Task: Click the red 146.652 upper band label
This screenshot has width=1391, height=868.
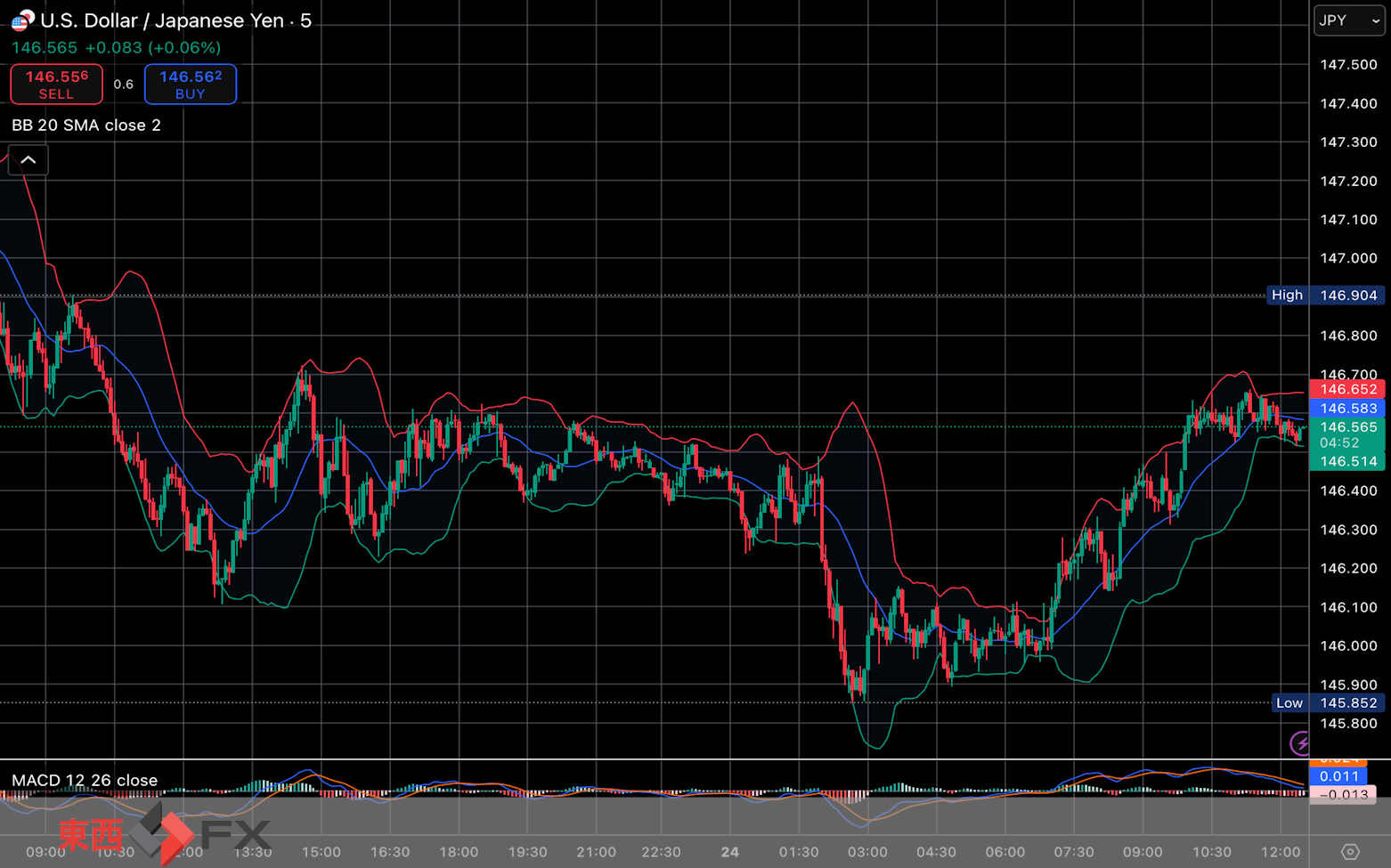Action: click(x=1347, y=389)
